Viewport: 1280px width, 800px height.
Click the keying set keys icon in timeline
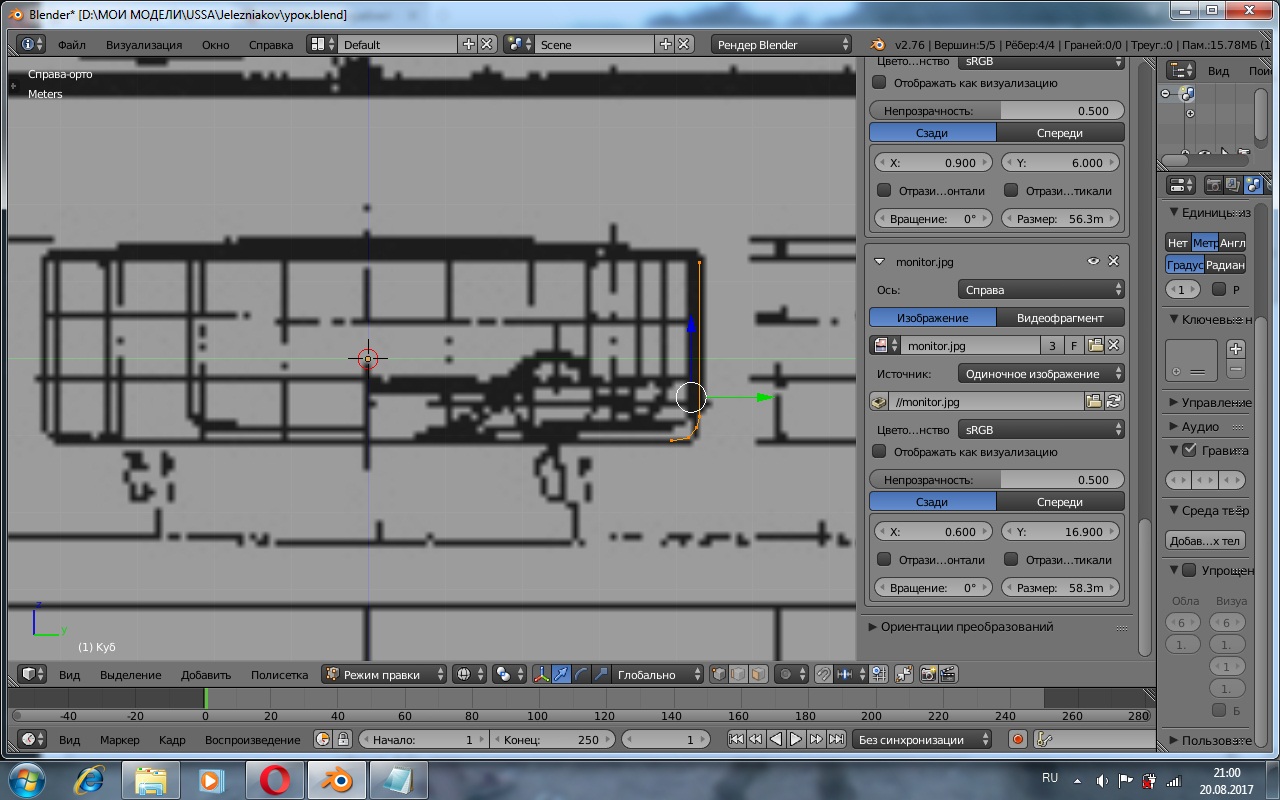click(1044, 739)
